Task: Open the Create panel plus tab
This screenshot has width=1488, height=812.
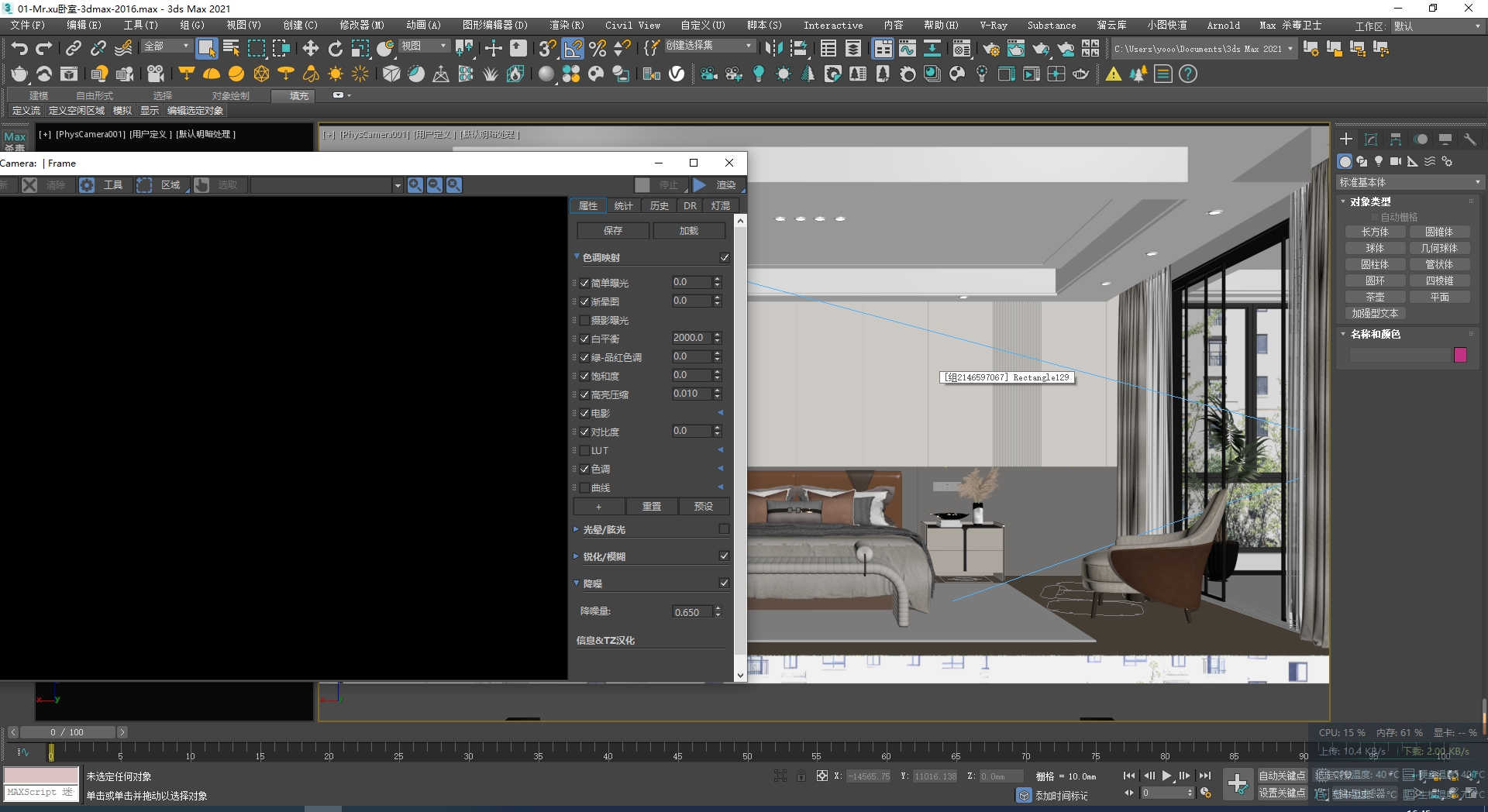Action: [x=1346, y=139]
